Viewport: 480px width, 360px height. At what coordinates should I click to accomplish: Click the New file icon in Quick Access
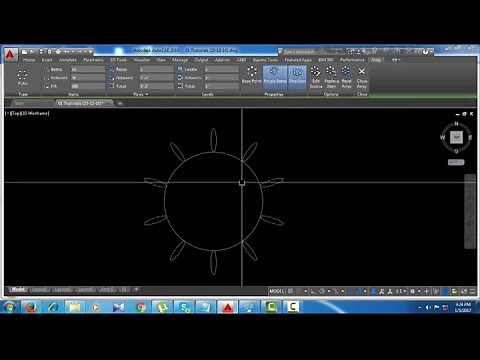click(24, 52)
